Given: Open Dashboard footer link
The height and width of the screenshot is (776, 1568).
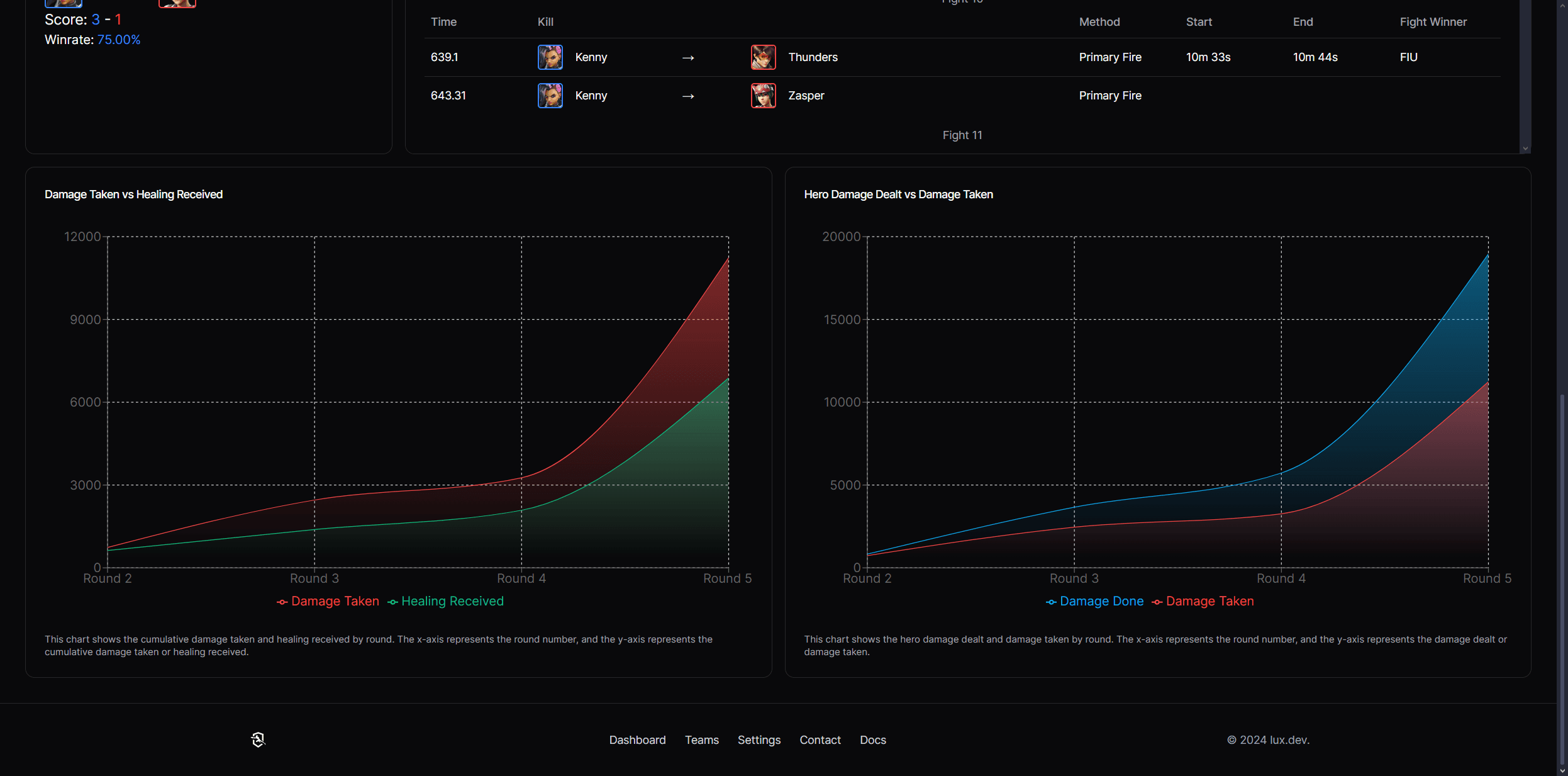Looking at the screenshot, I should click(x=637, y=740).
